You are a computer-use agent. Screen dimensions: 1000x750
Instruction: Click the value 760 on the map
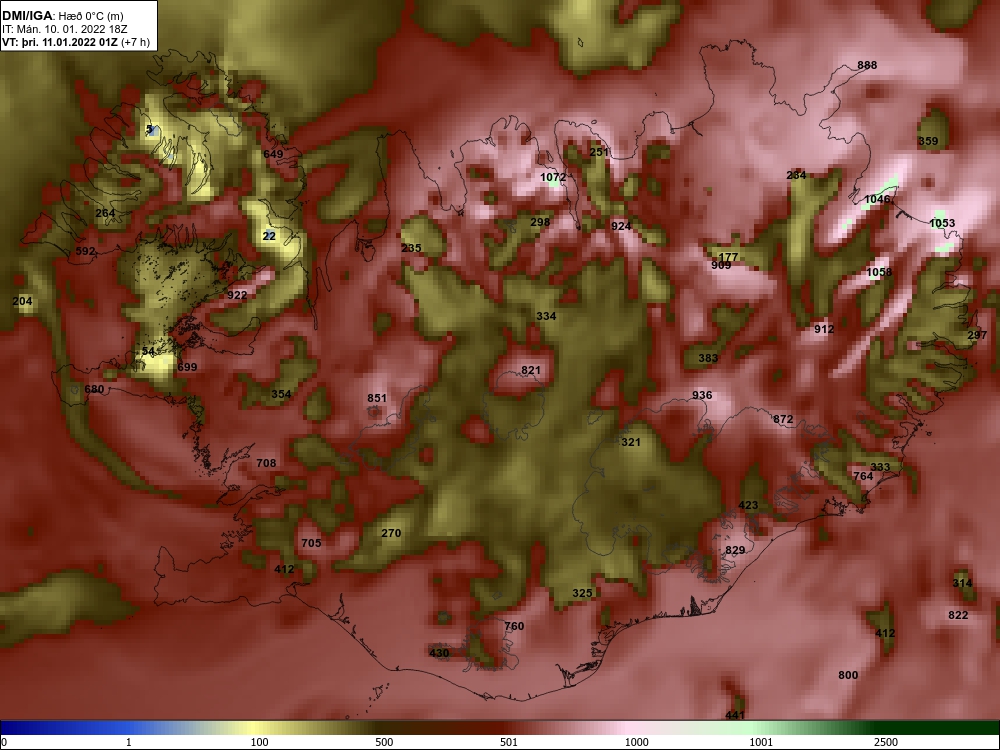pos(514,626)
